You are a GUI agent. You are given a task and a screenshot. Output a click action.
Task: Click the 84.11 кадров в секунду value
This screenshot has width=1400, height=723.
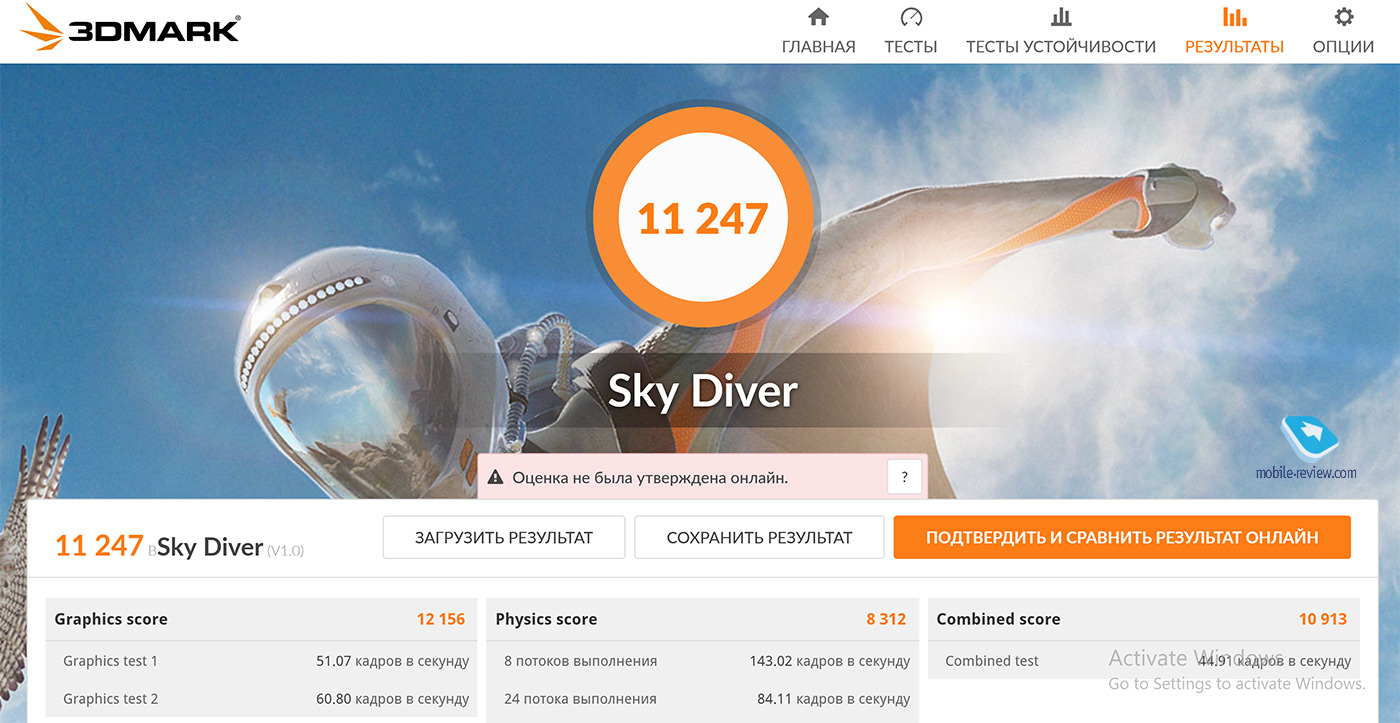(x=834, y=699)
